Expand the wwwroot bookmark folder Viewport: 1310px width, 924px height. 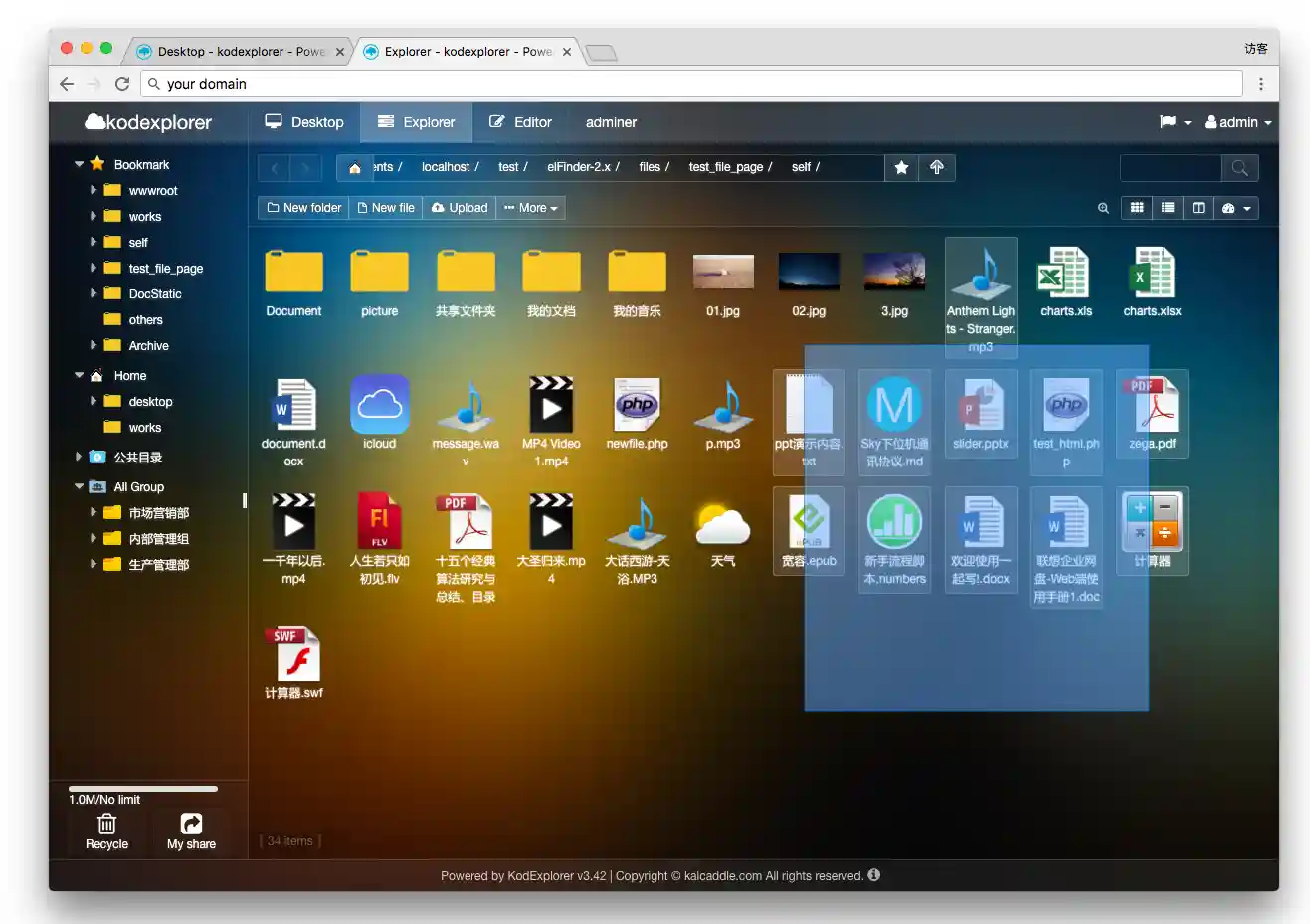(x=94, y=190)
